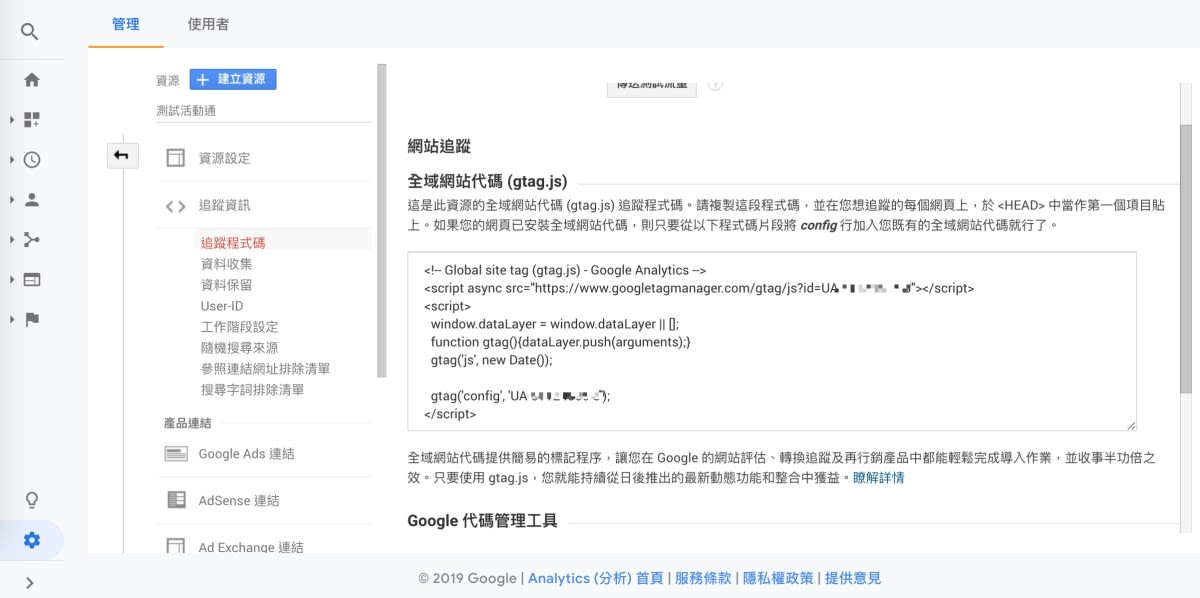Collapse the 追蹤資訊 menu

click(224, 205)
